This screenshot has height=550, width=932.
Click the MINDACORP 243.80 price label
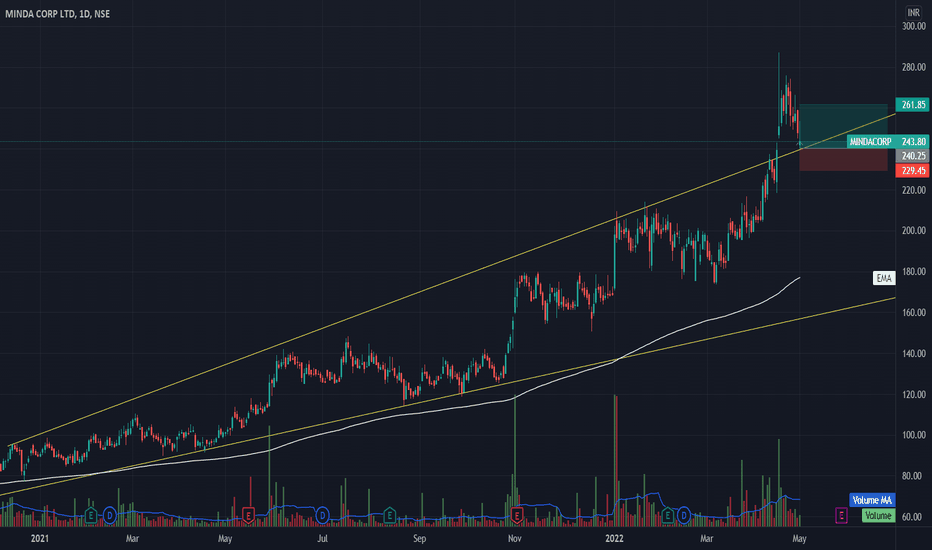tap(888, 142)
